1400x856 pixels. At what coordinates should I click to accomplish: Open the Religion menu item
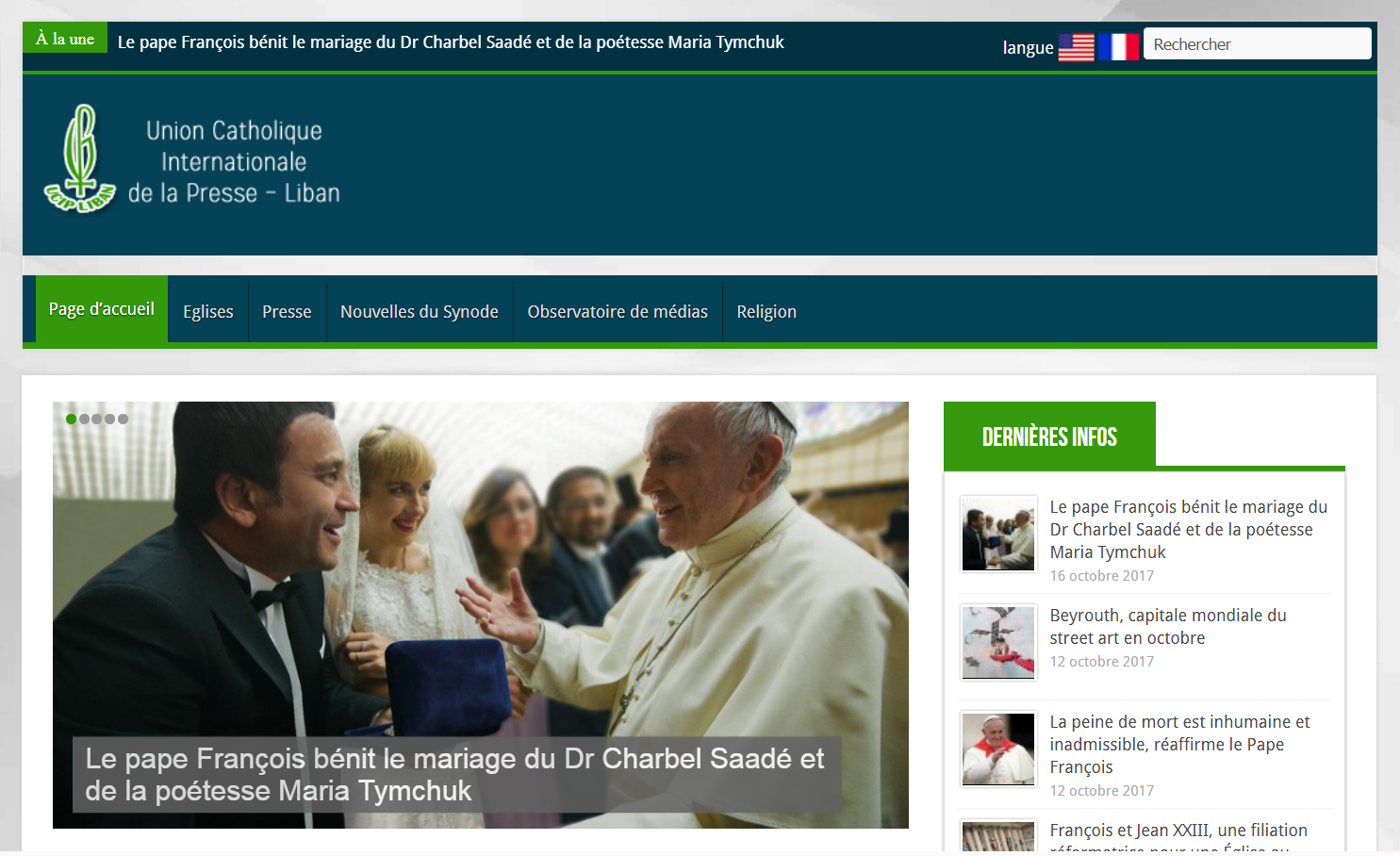coord(766,312)
